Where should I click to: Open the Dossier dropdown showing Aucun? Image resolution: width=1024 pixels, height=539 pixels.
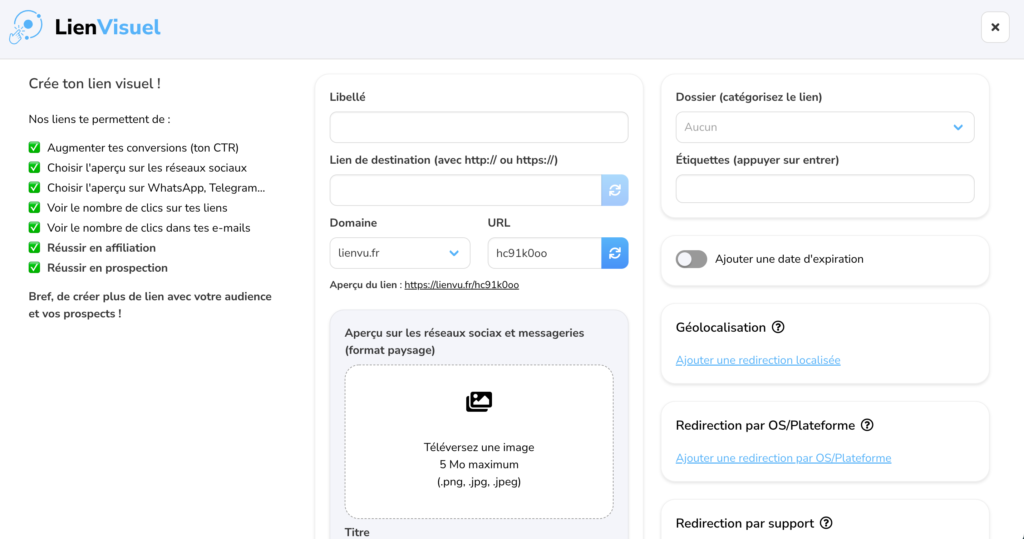825,127
